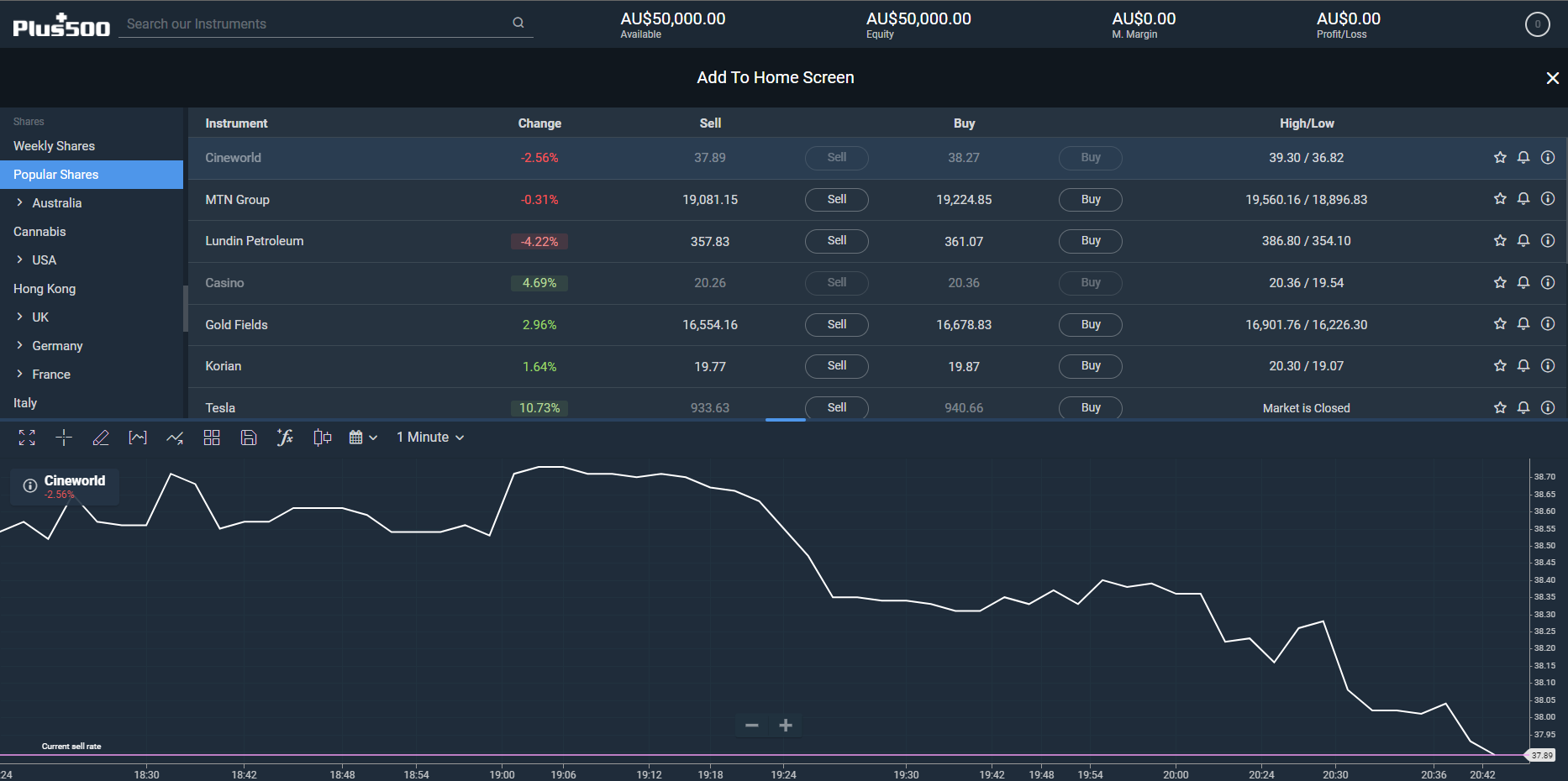Open chart layout grid icon
The width and height of the screenshot is (1568, 781).
coord(212,438)
